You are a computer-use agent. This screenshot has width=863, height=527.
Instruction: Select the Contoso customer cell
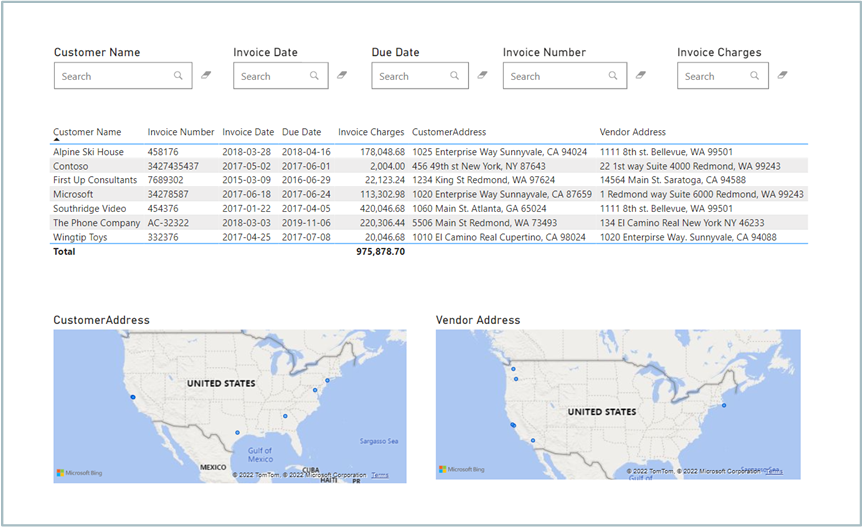(70, 166)
